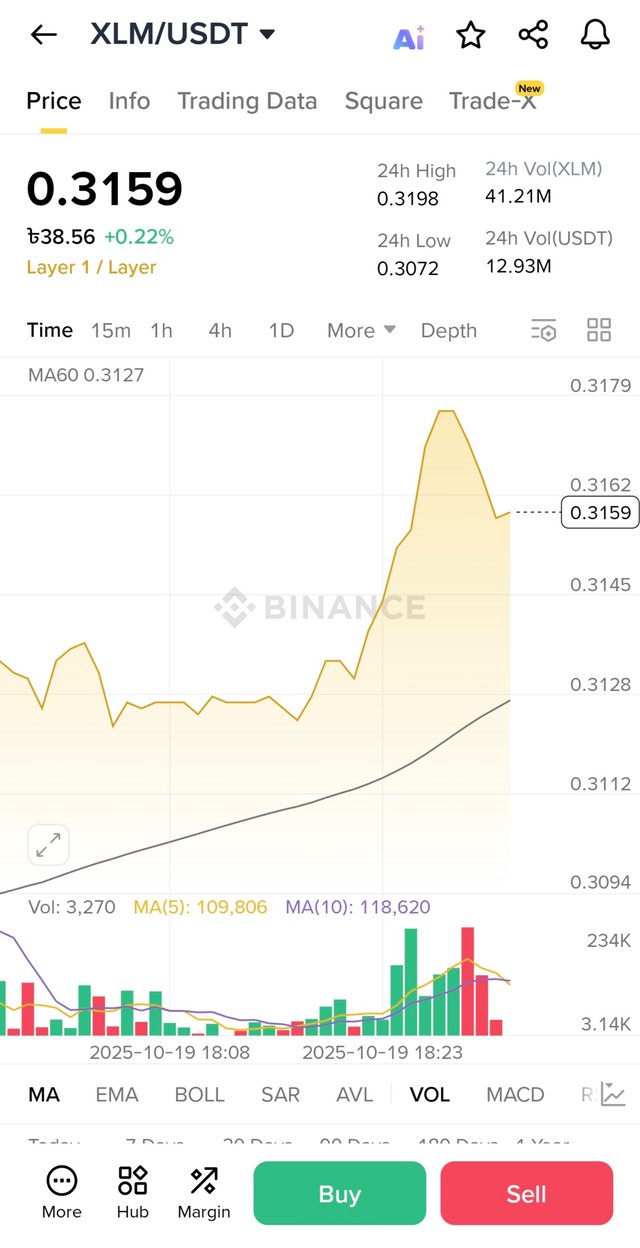Enable the MACD indicator

(515, 1095)
